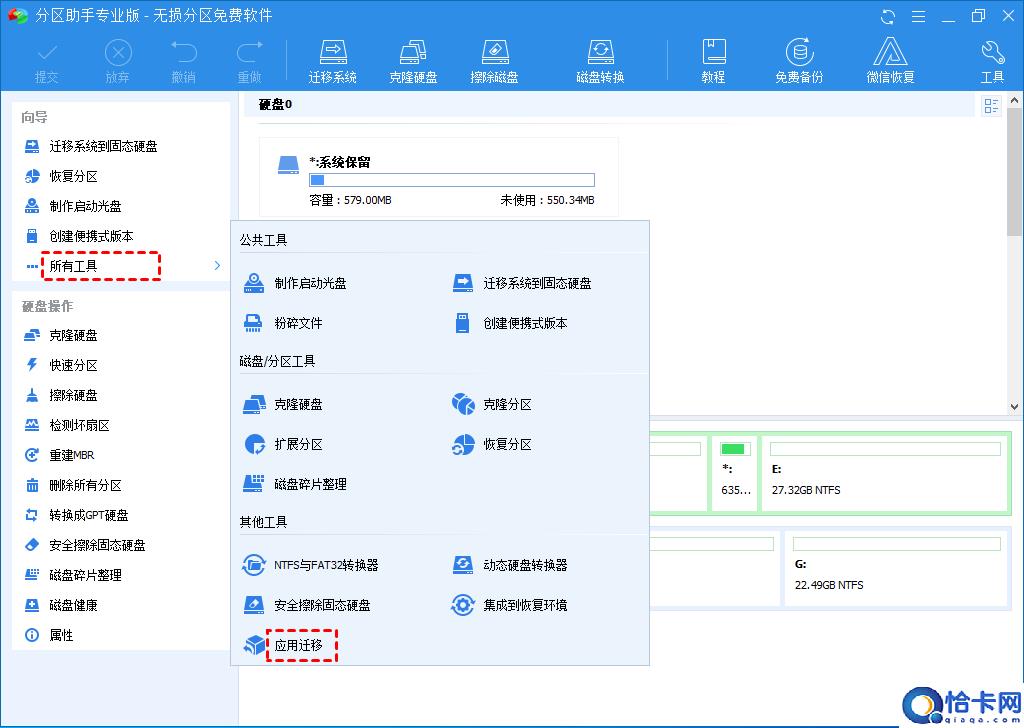Click the 迁移系统 toolbar icon
Screen dimensions: 1024x728
[x=332, y=61]
